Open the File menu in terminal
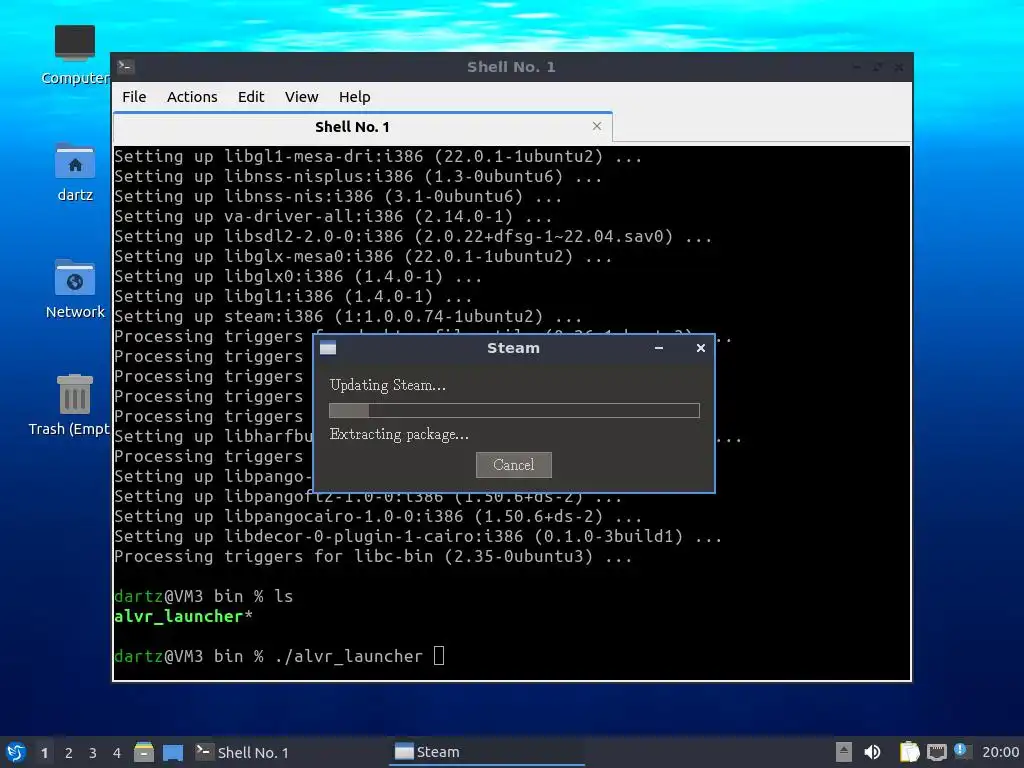 [134, 97]
